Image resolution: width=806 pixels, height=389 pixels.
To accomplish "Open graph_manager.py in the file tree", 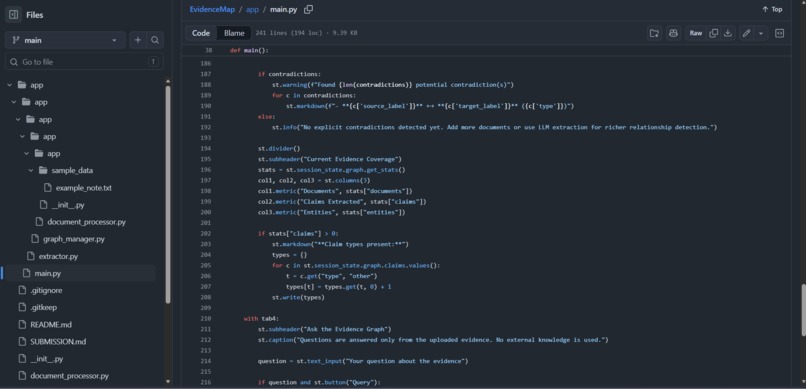I will [x=74, y=239].
